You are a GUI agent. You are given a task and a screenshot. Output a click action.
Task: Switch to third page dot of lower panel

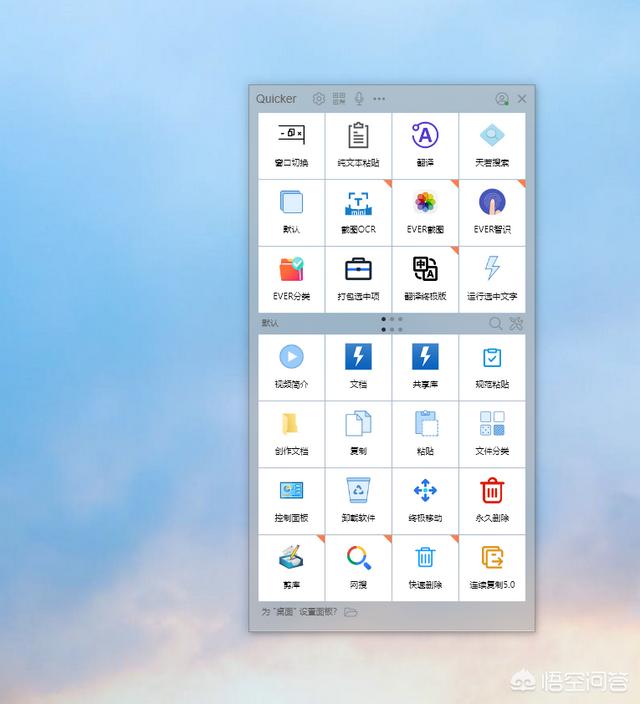click(x=400, y=329)
